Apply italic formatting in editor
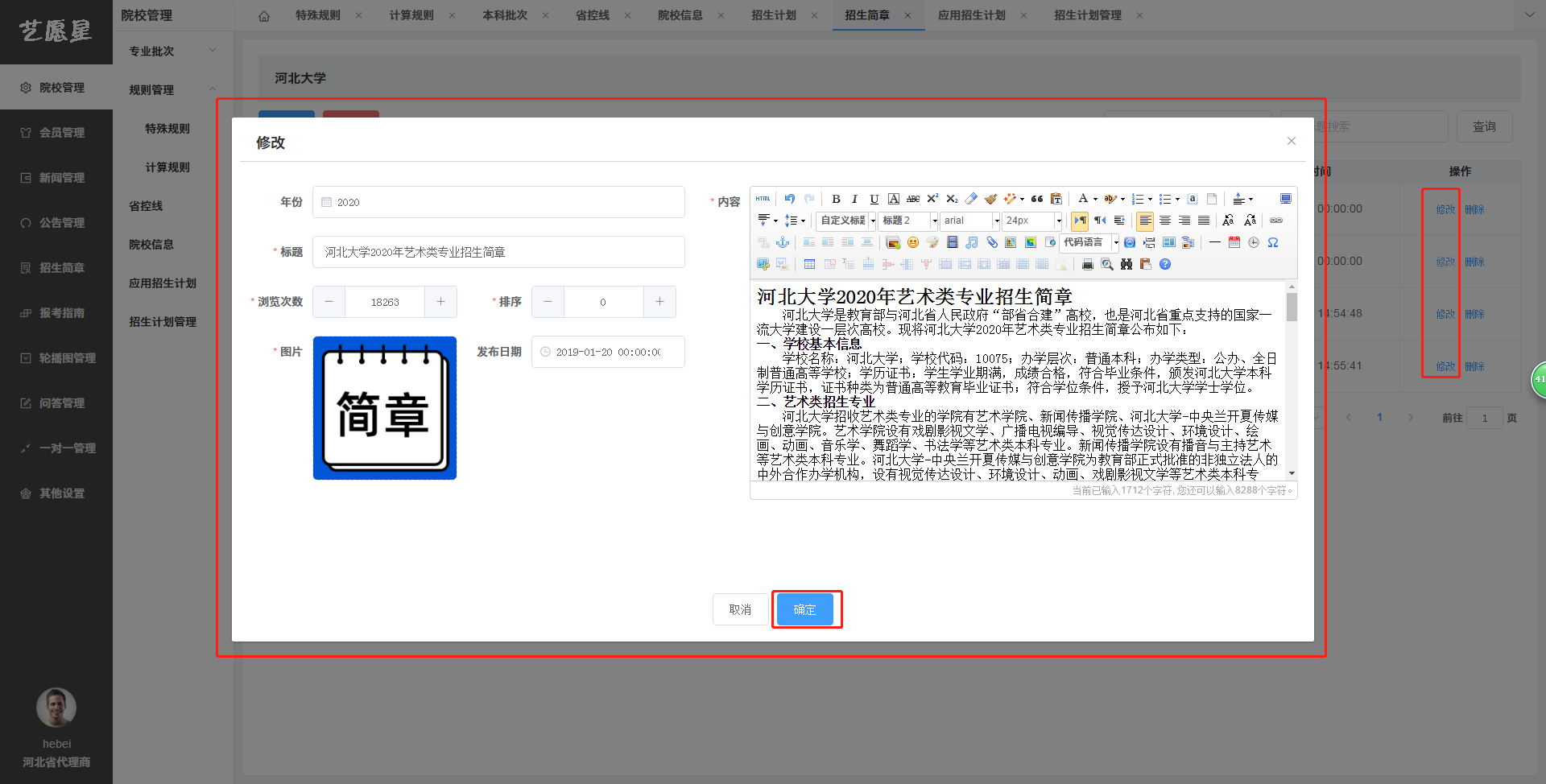1546x784 pixels. click(854, 199)
